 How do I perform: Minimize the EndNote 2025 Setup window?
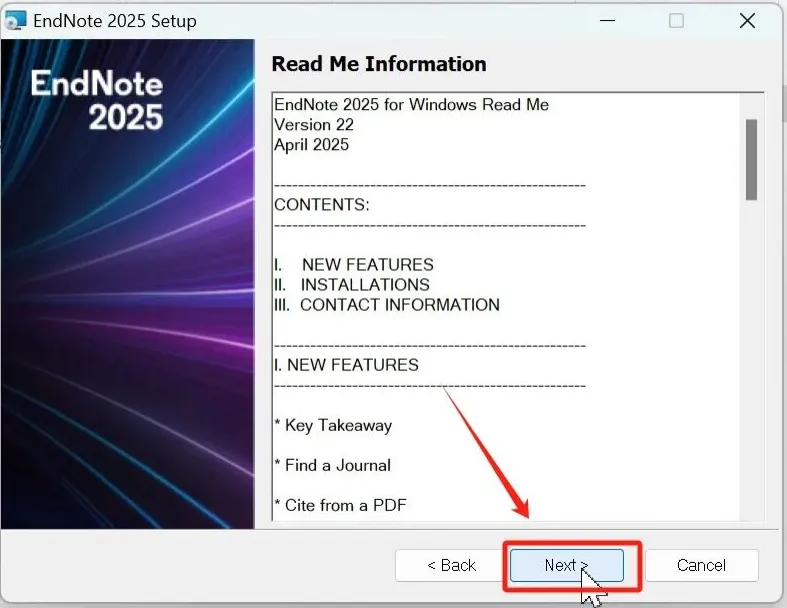click(607, 21)
